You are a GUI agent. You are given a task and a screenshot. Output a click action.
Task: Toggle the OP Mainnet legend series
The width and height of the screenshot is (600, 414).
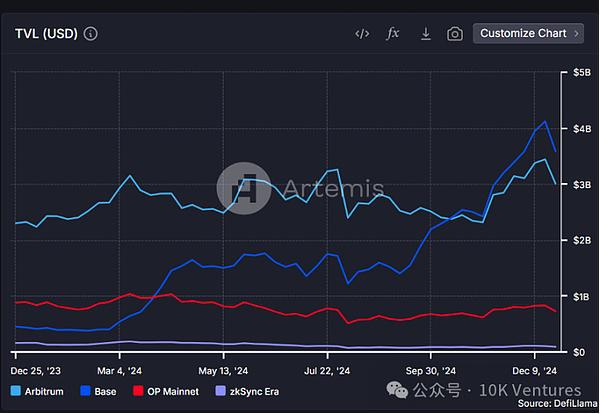166,391
